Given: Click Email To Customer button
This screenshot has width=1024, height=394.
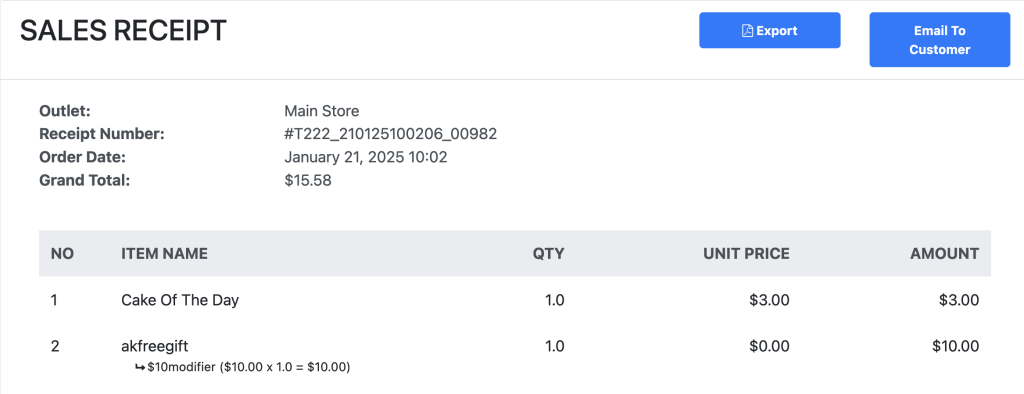Looking at the screenshot, I should (x=939, y=40).
